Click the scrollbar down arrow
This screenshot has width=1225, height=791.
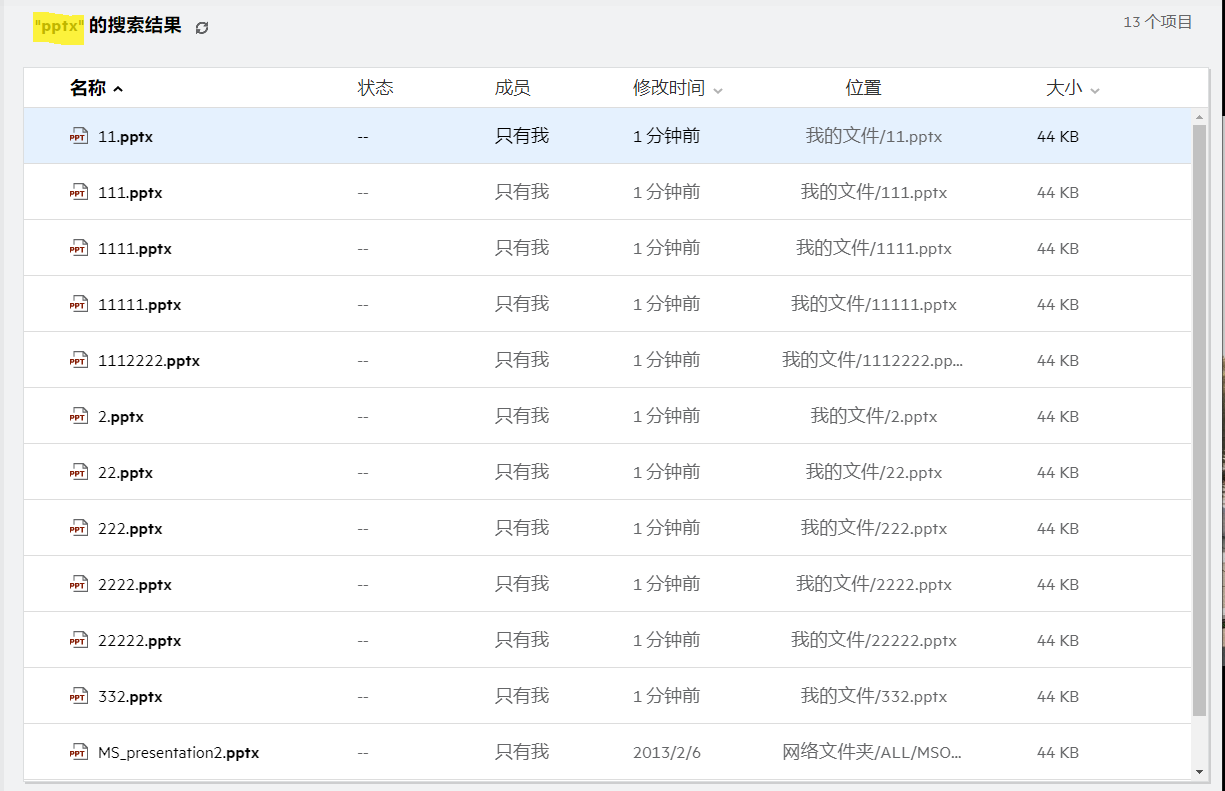tap(1200, 771)
